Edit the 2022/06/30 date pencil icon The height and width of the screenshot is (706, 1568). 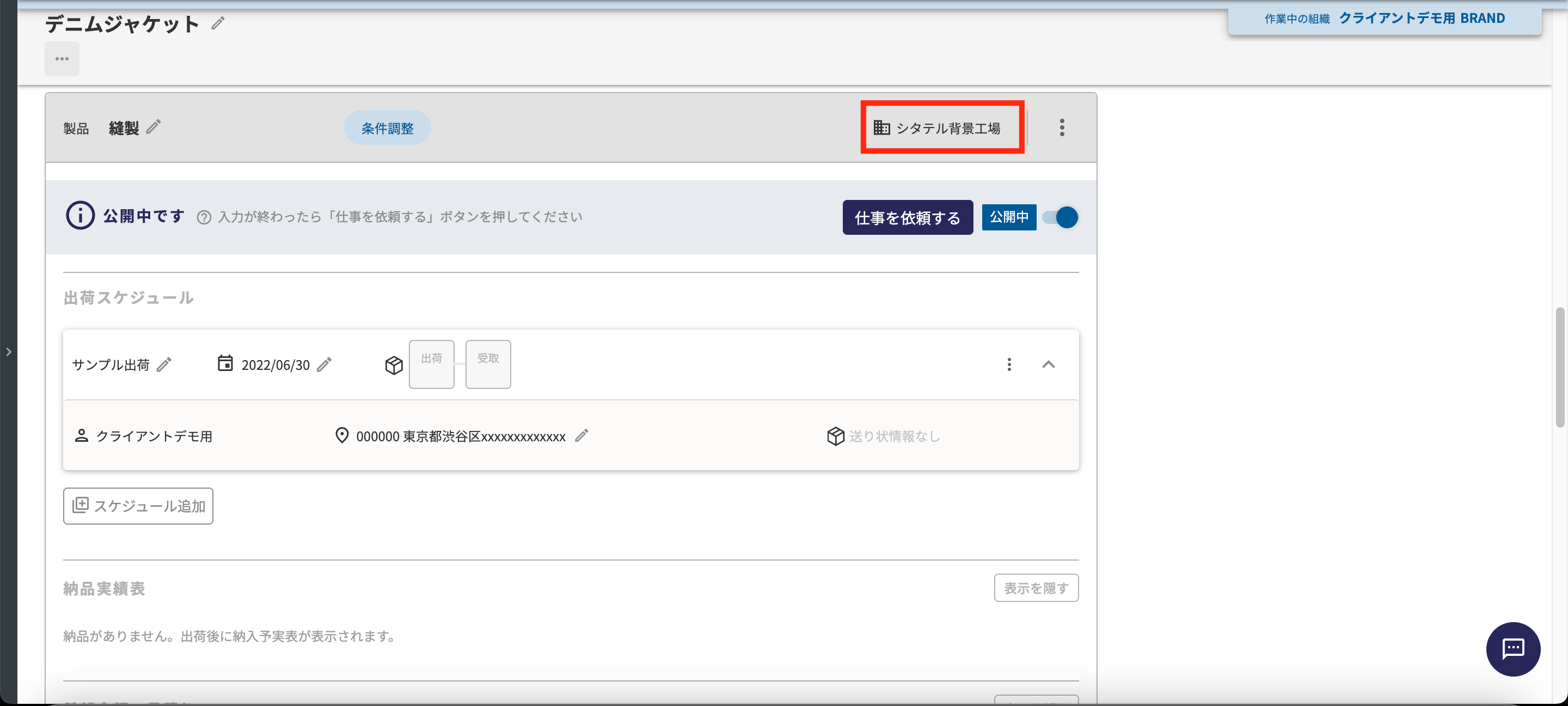(x=324, y=364)
